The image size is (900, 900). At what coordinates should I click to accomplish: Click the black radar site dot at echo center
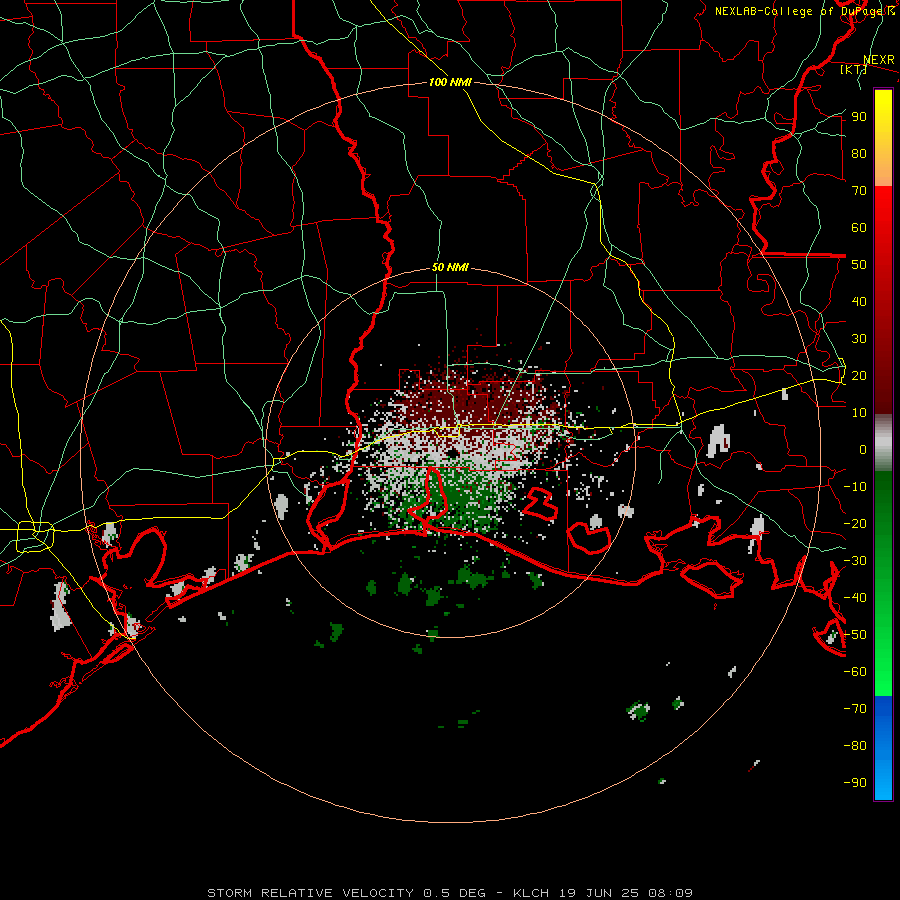(x=452, y=453)
